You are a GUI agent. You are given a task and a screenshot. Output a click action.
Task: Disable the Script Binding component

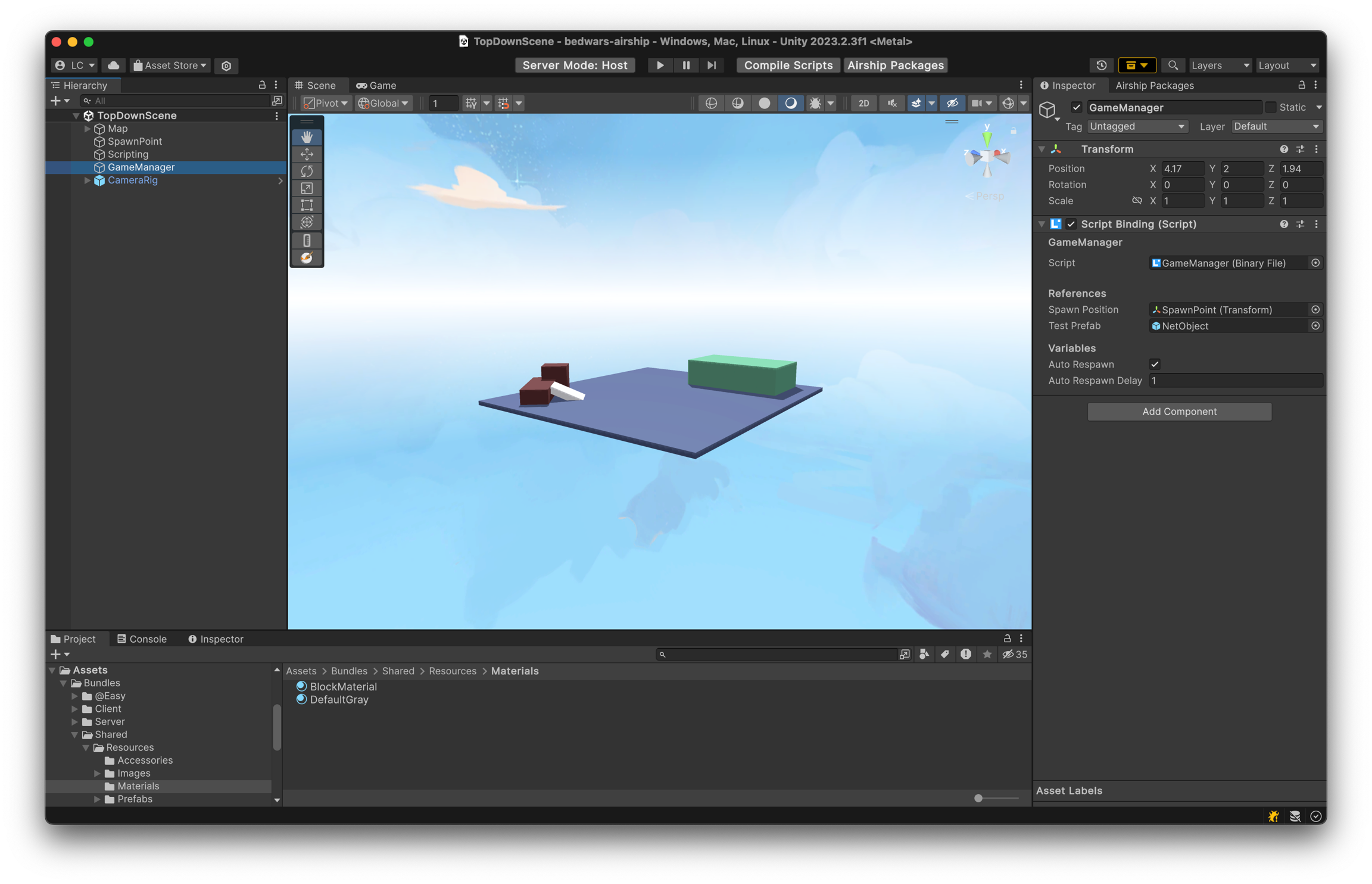[x=1071, y=224]
